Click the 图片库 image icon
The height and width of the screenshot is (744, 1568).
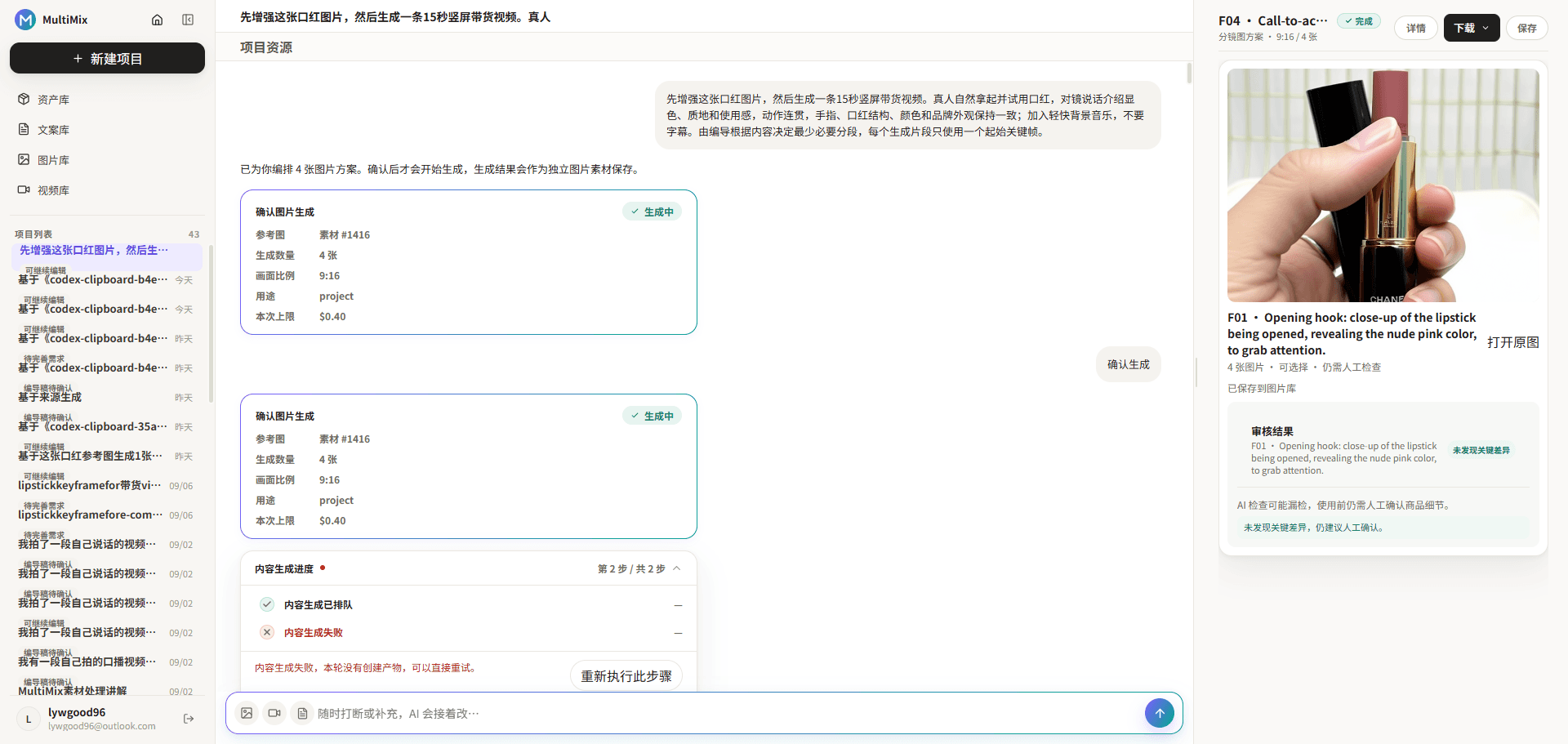[24, 159]
